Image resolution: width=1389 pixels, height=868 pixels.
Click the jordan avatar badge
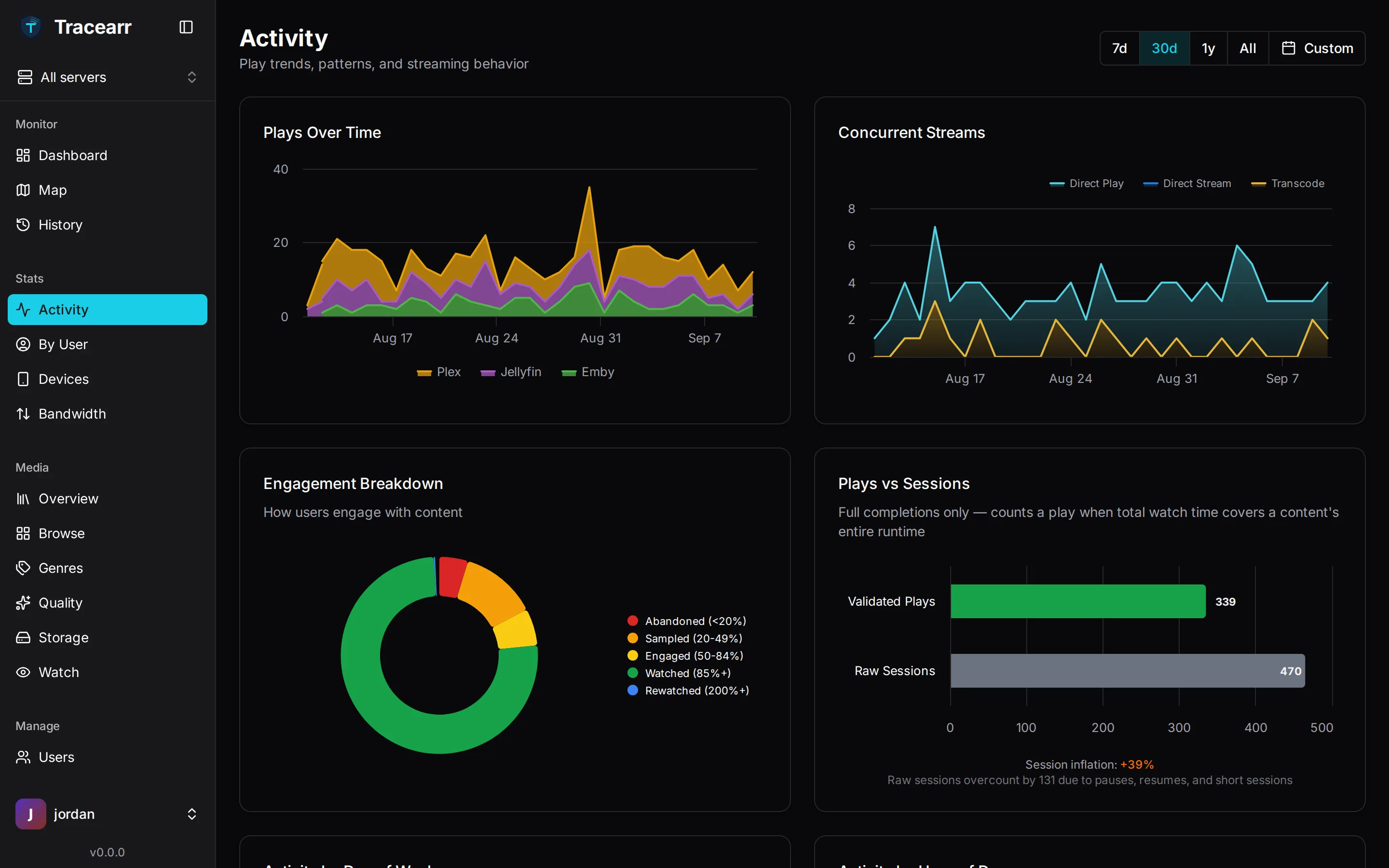click(x=30, y=814)
